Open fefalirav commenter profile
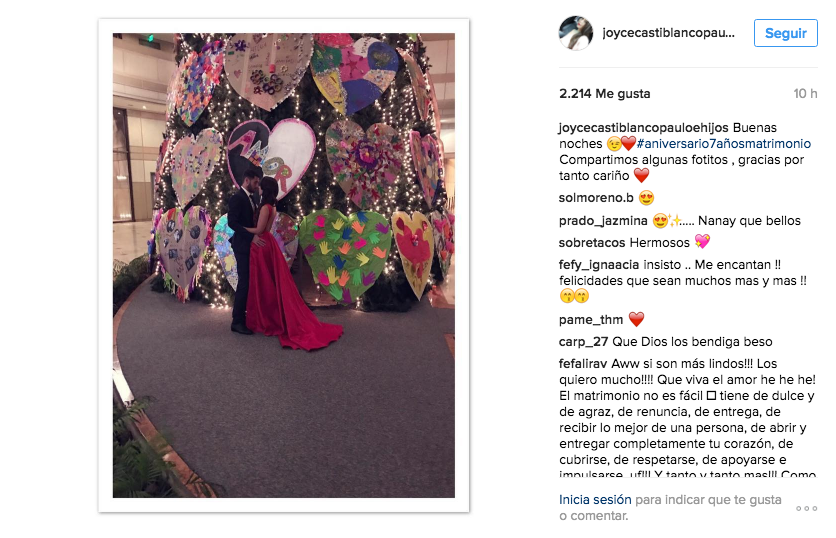This screenshot has height=538, width=836. 583,364
